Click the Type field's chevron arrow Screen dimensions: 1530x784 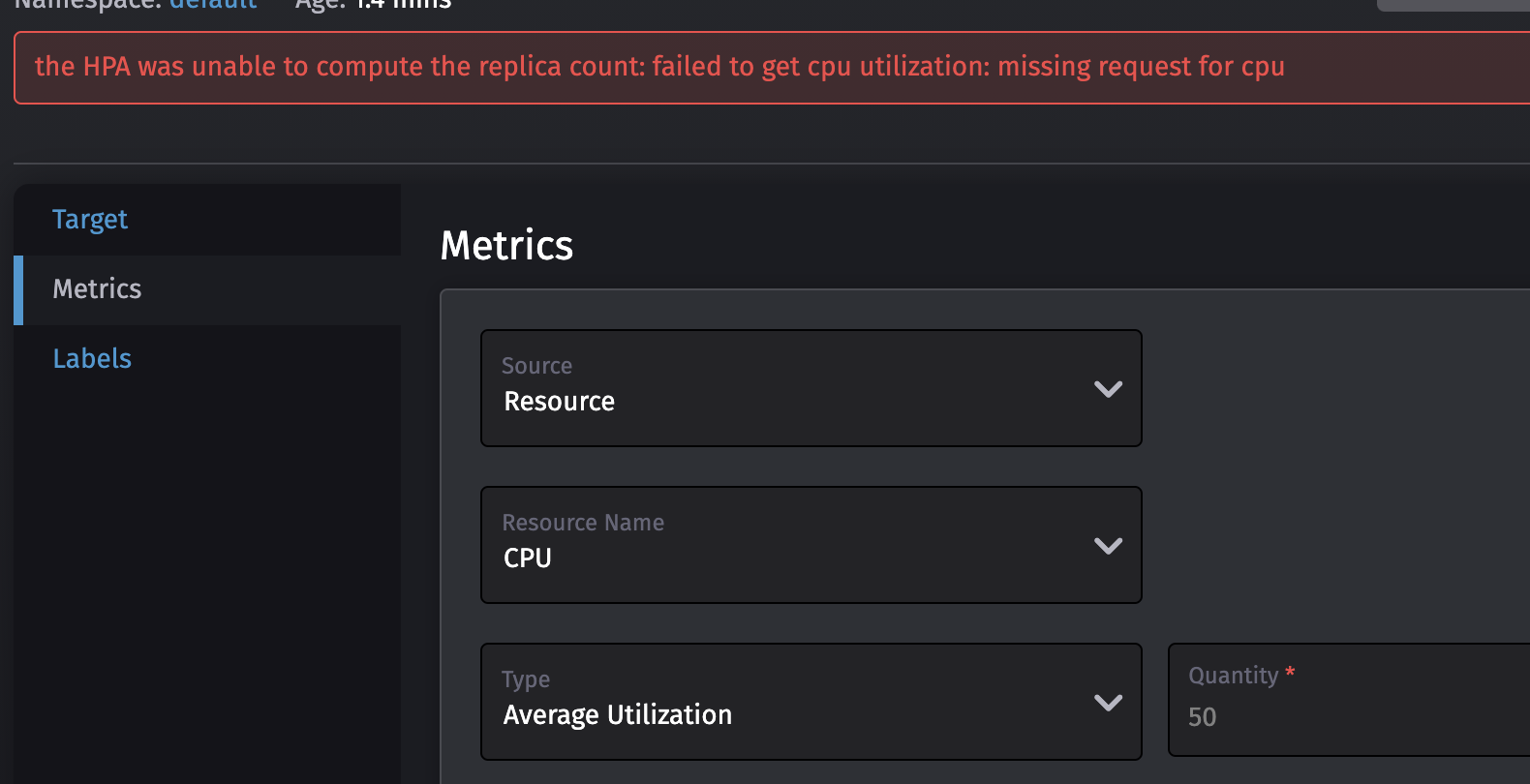pyautogui.click(x=1108, y=702)
